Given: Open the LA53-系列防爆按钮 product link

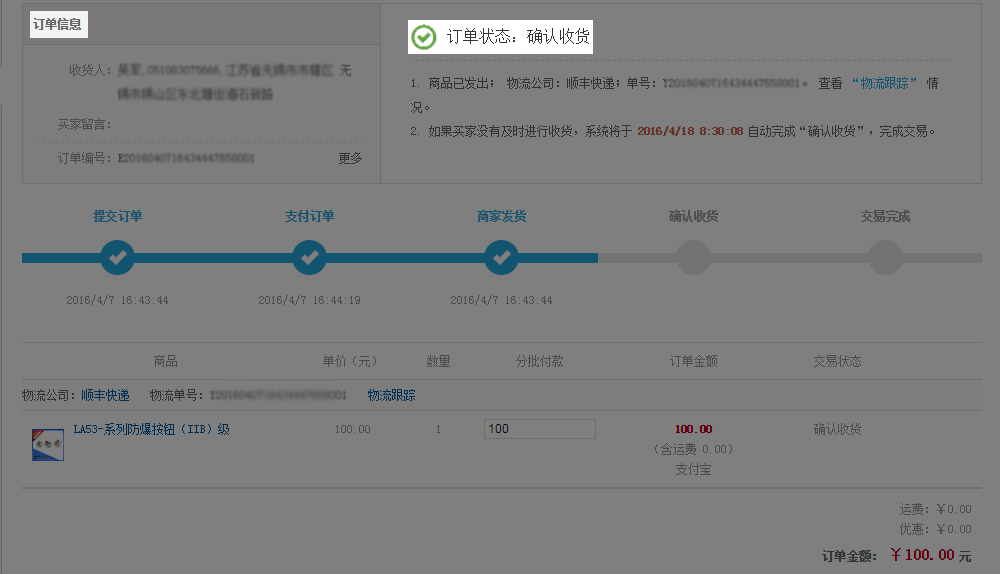Looking at the screenshot, I should click(x=151, y=429).
